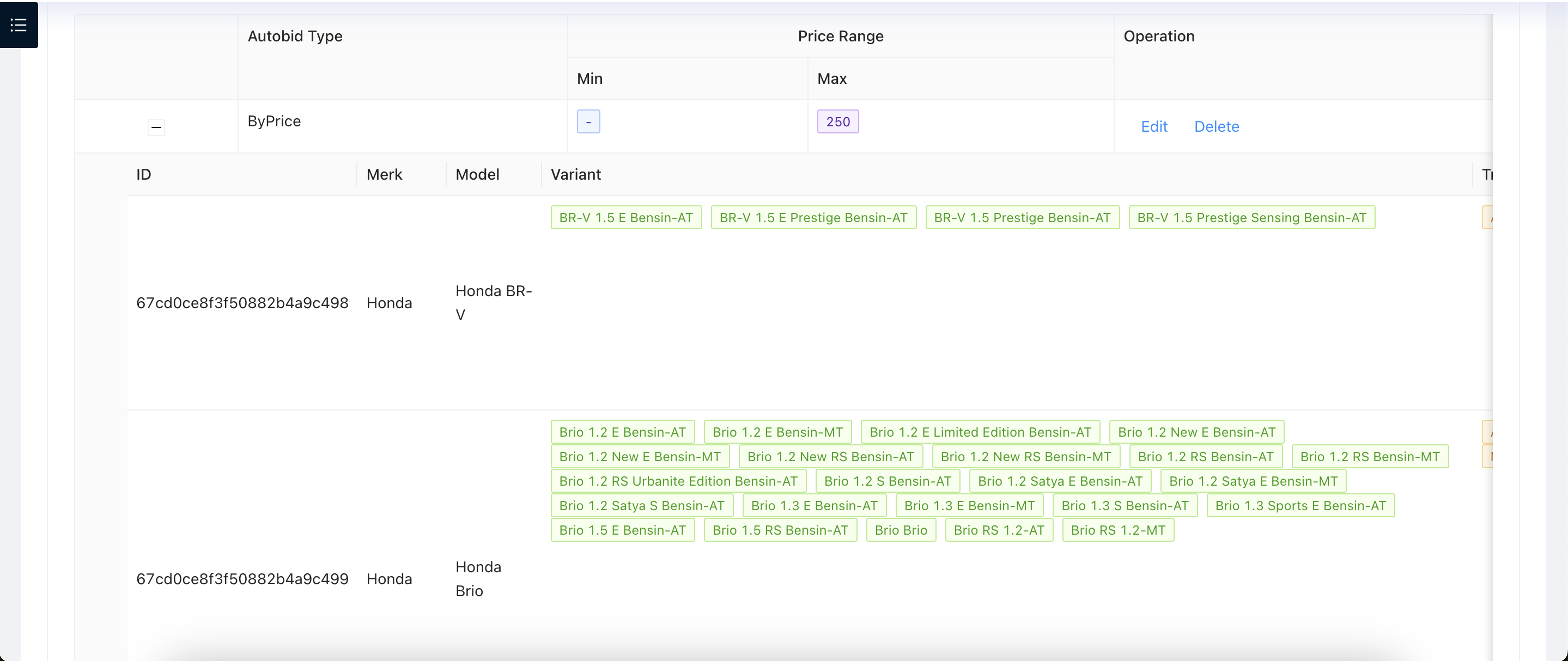1568x661 pixels.
Task: Select variant tag Brio 1.2 Satya E Bensin-MT
Action: (x=1253, y=480)
